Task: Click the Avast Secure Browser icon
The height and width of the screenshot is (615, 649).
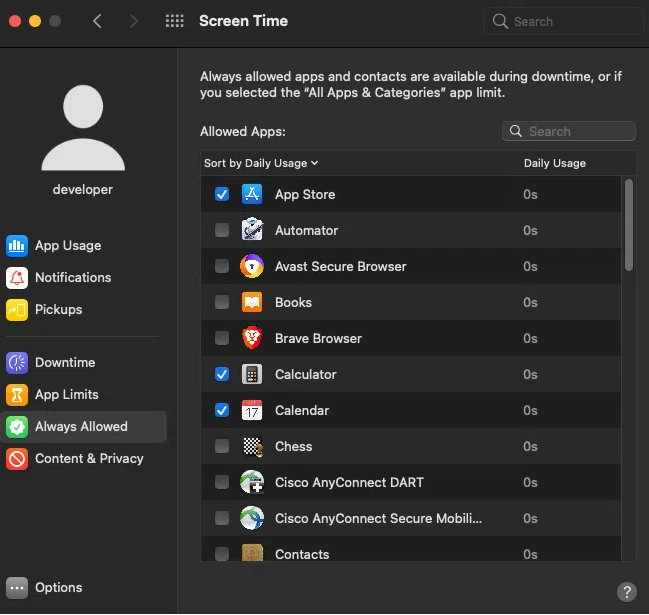Action: coord(252,267)
